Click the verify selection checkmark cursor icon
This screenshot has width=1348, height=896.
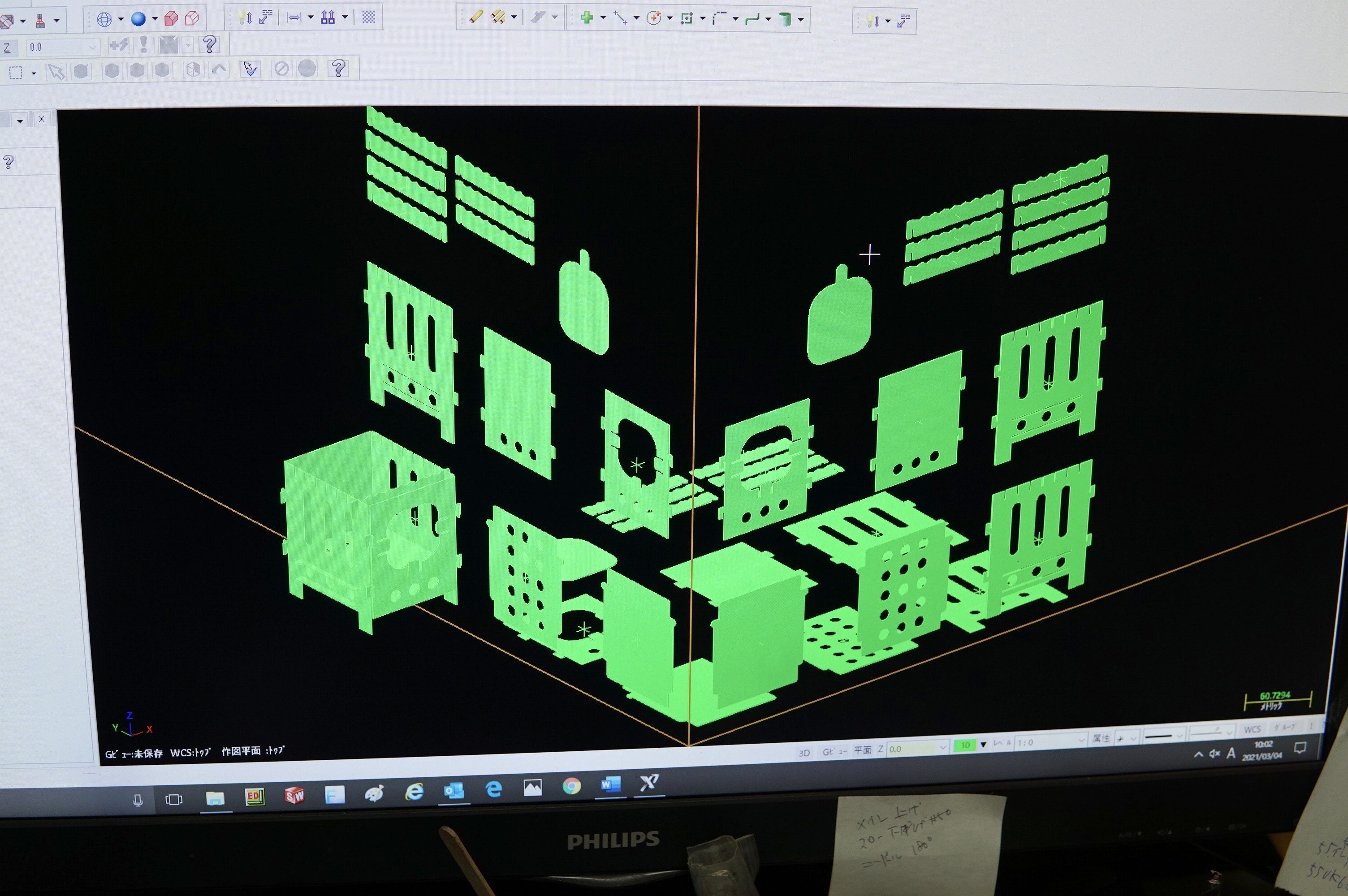click(250, 69)
